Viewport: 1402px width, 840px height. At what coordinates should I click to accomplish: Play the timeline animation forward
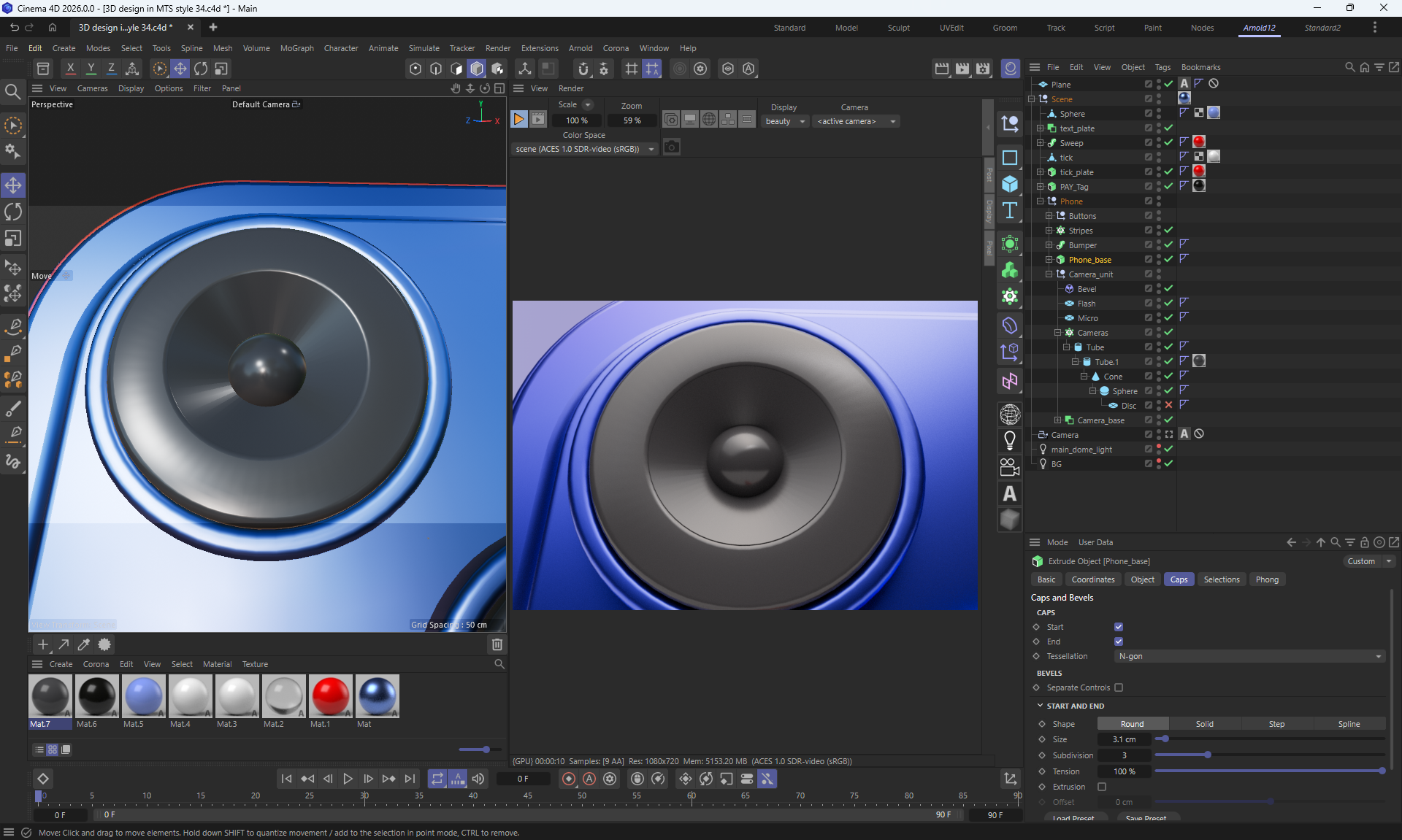pos(348,779)
